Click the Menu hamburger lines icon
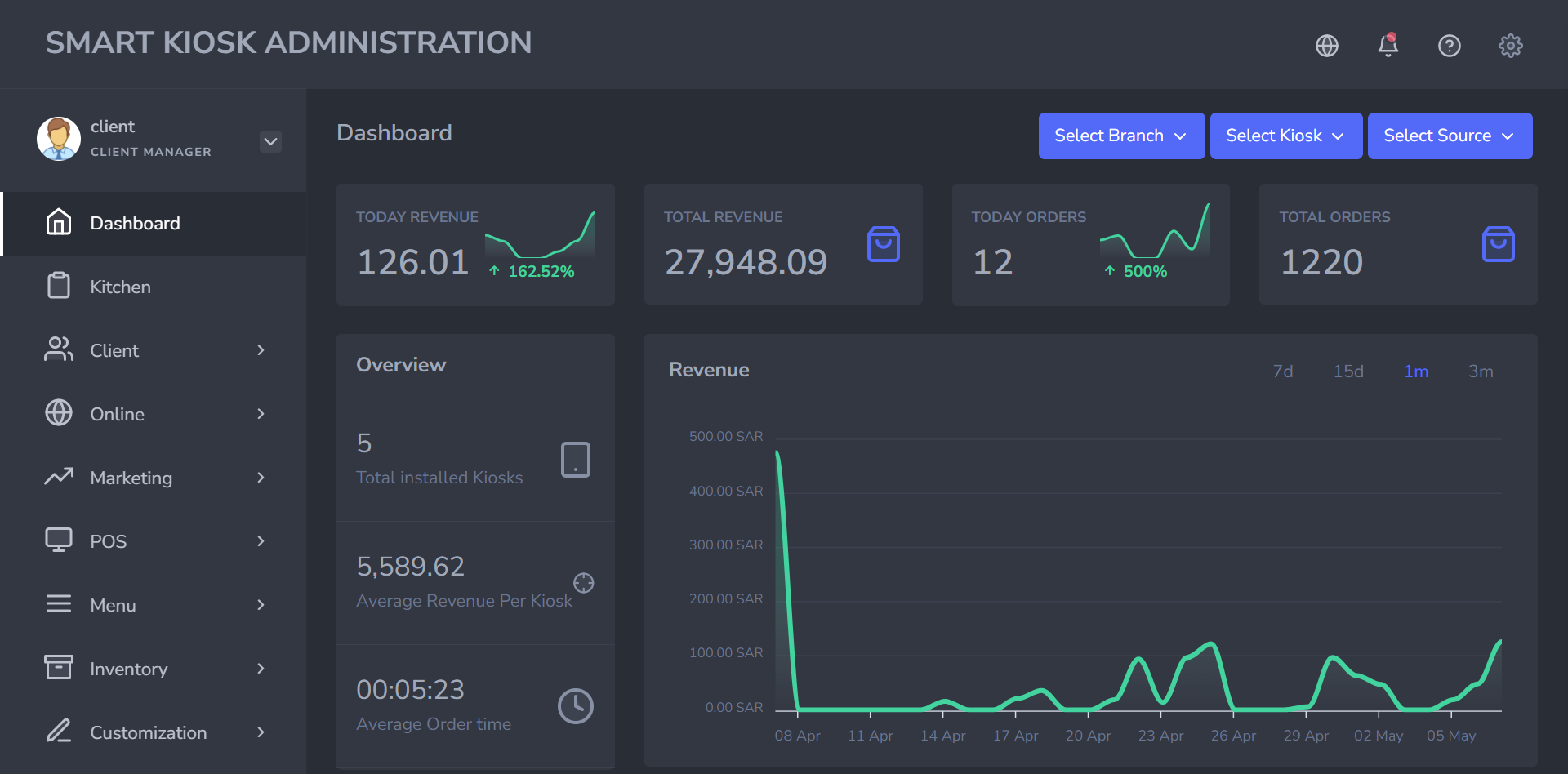The width and height of the screenshot is (1568, 774). click(59, 604)
